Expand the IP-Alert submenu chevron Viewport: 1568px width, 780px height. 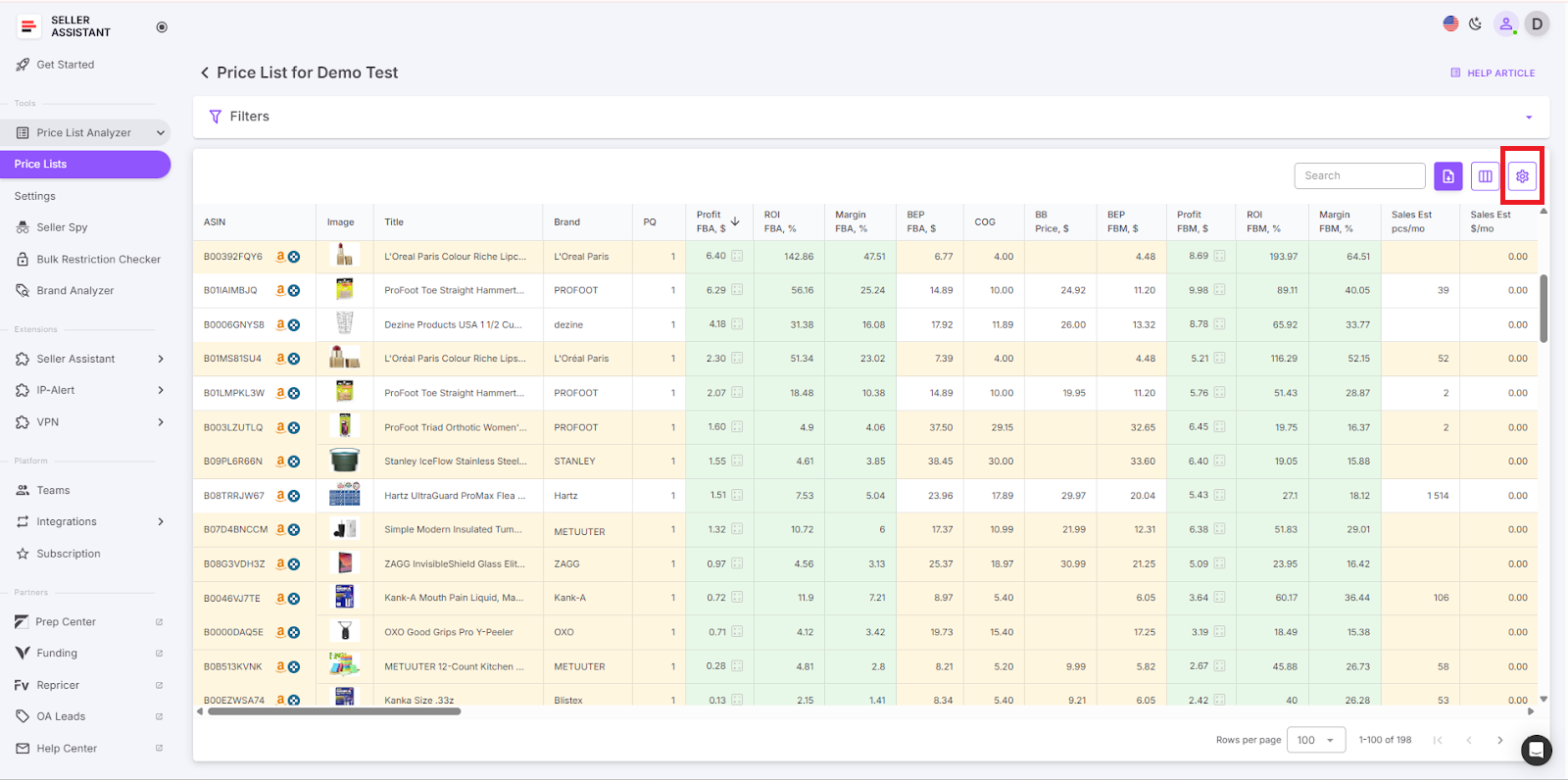[161, 391]
